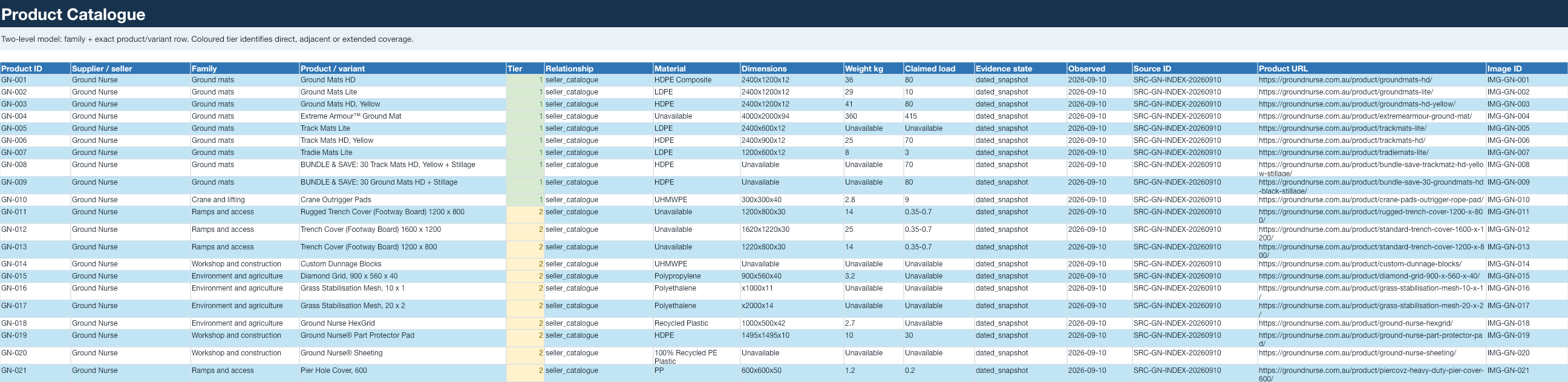This screenshot has height=382, width=1568.
Task: Select Evidence state cell in row GN-014
Action: coord(1020,265)
